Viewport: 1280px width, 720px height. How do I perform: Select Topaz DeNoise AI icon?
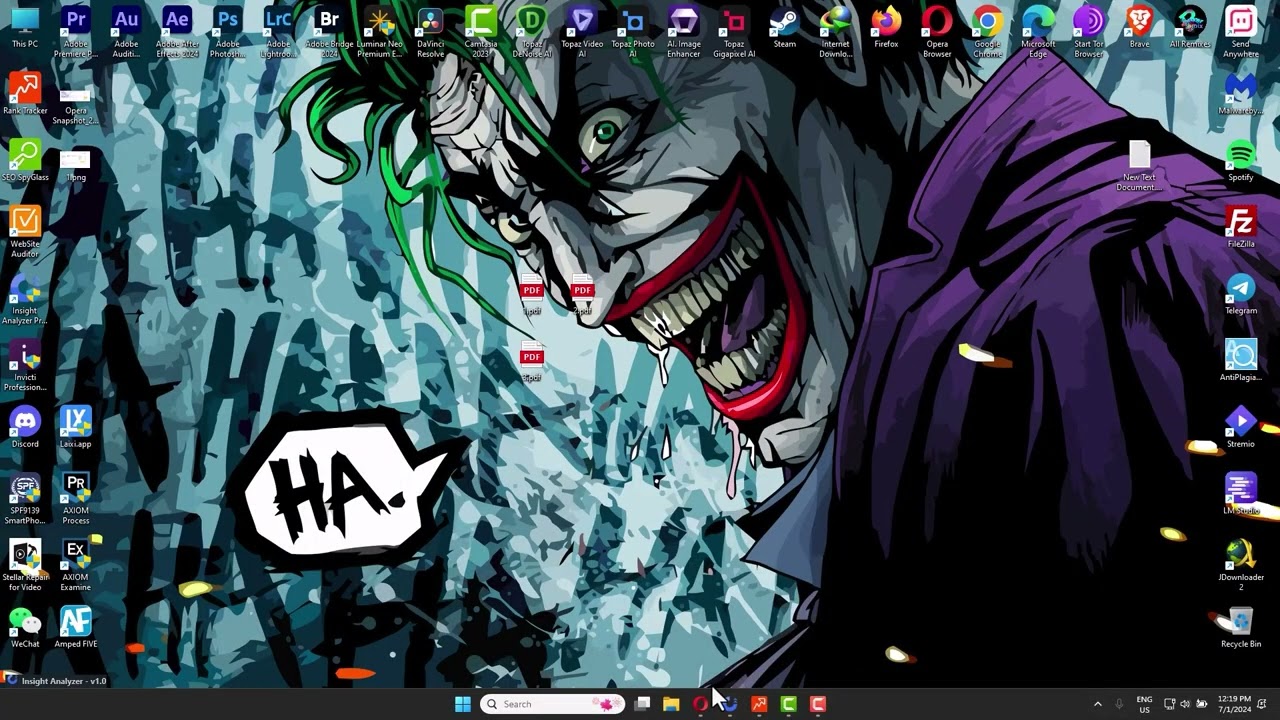[x=532, y=33]
